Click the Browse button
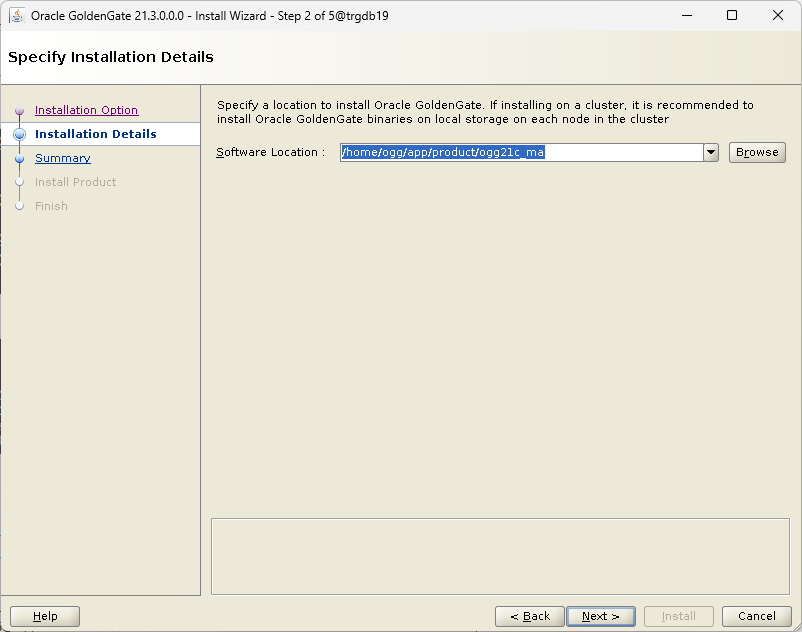The width and height of the screenshot is (802, 632). click(x=757, y=152)
